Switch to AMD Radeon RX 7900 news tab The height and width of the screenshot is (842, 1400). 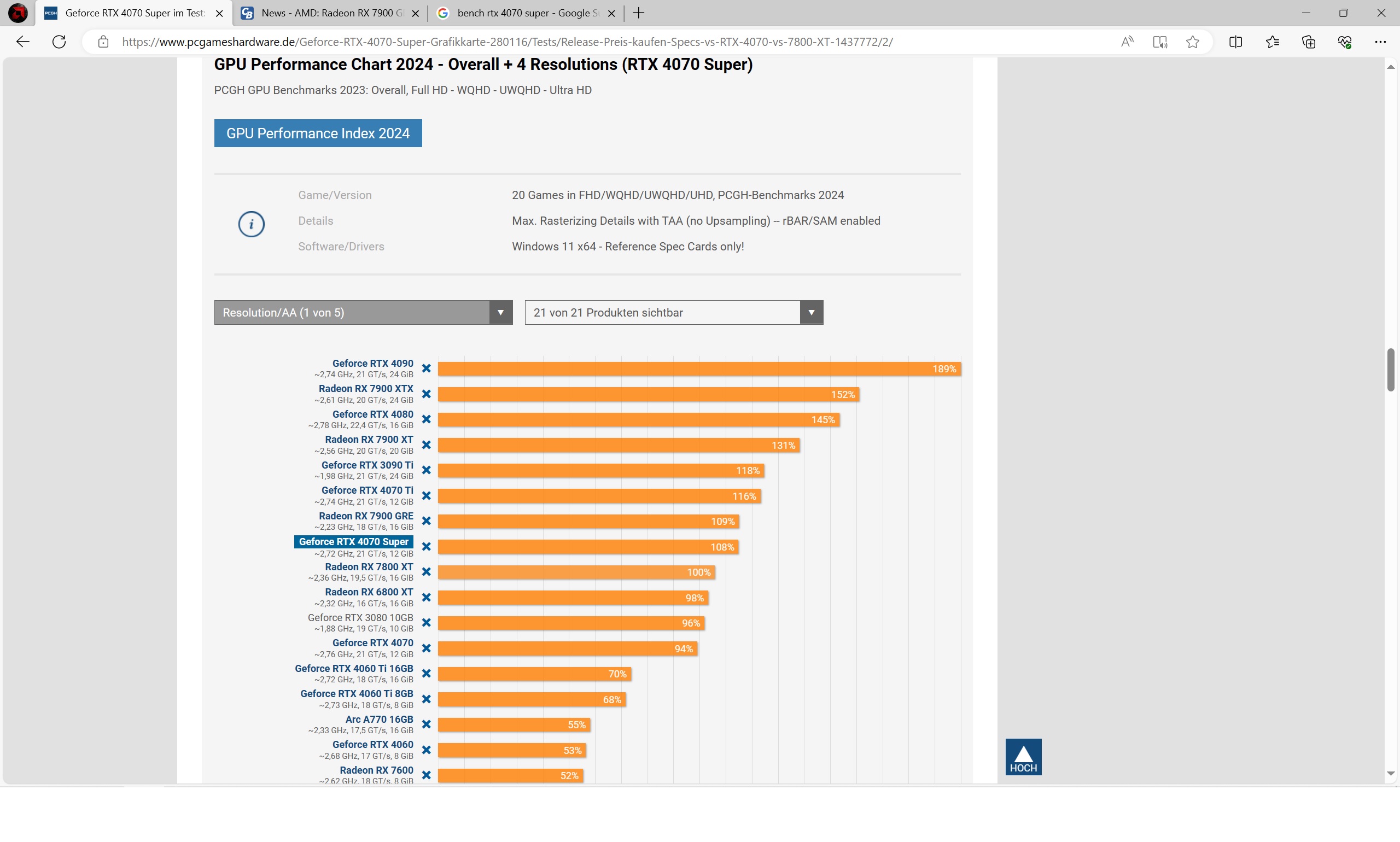331,13
